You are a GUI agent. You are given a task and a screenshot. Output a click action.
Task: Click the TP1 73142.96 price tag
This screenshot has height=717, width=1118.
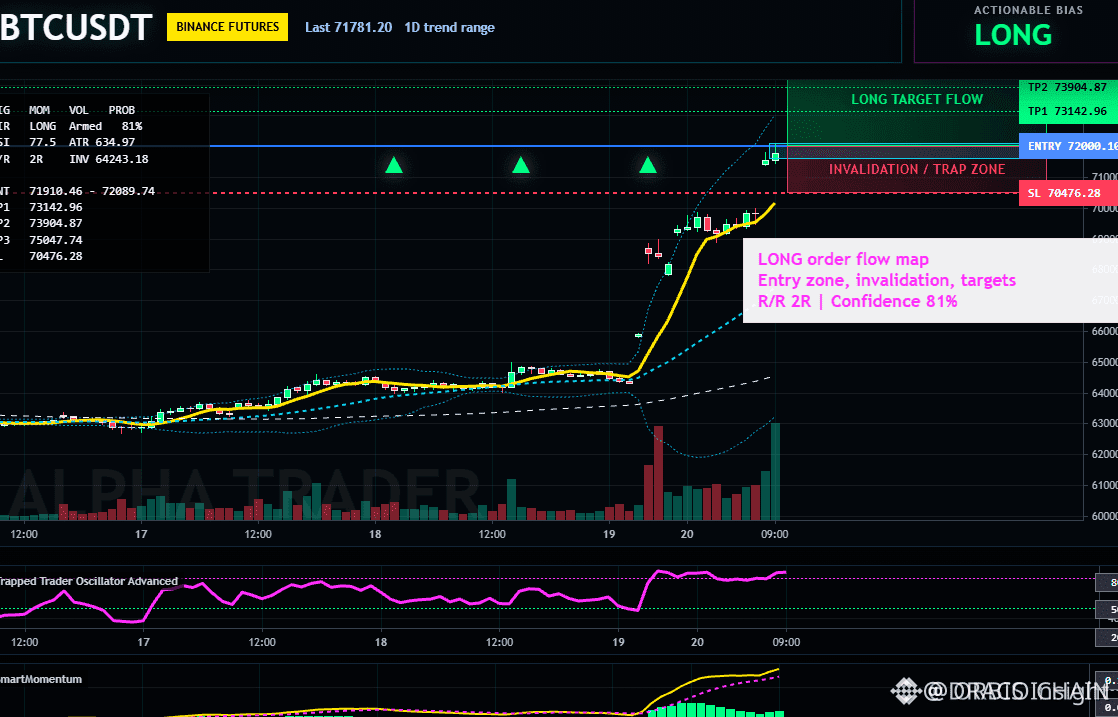(1067, 111)
